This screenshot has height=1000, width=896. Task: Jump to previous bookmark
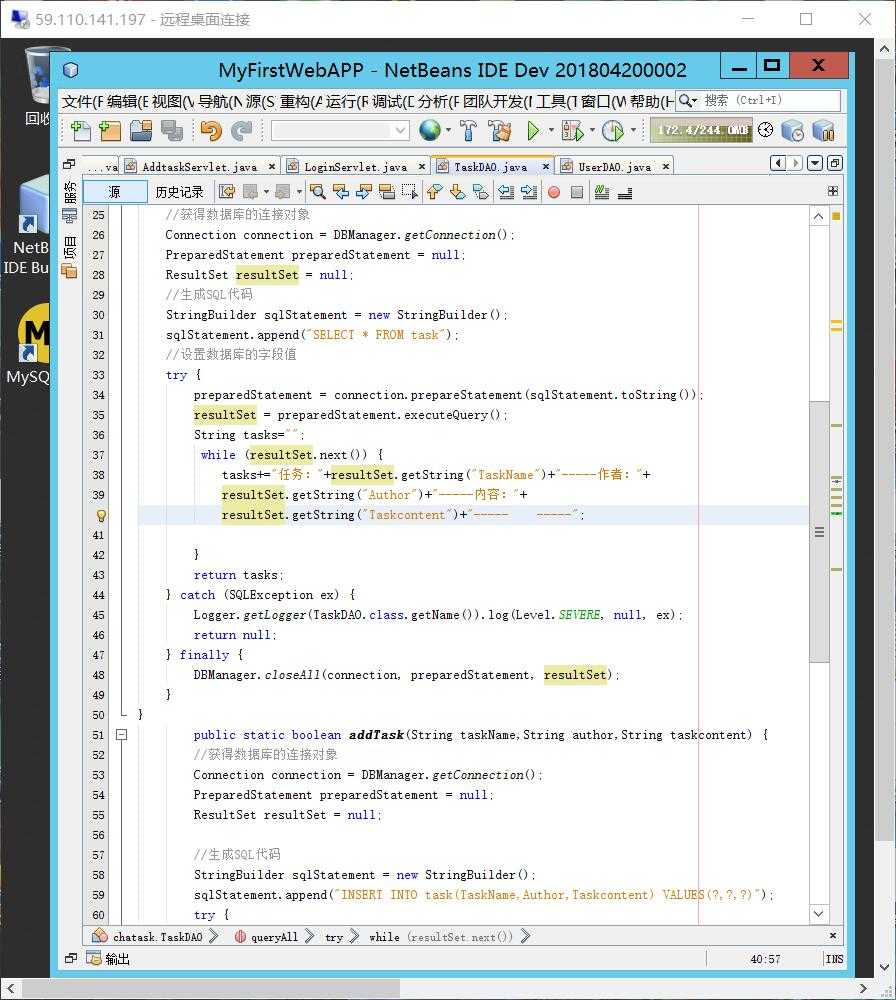click(434, 191)
